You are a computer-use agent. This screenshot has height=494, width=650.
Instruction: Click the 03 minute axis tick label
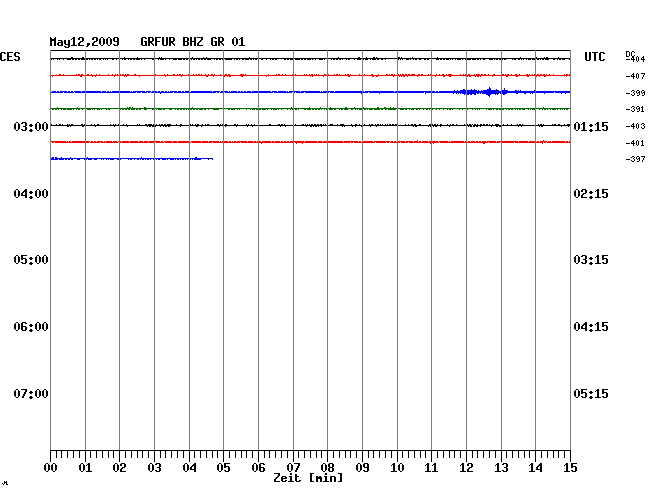point(155,468)
